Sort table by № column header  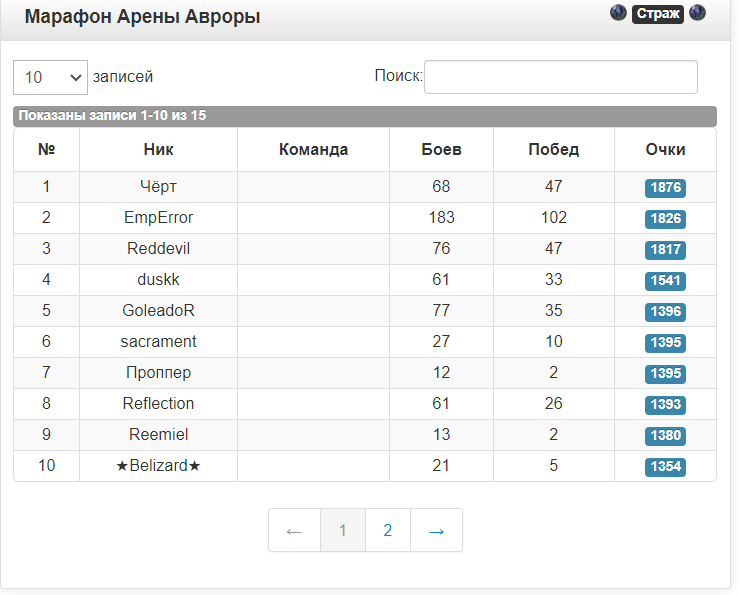pos(46,150)
